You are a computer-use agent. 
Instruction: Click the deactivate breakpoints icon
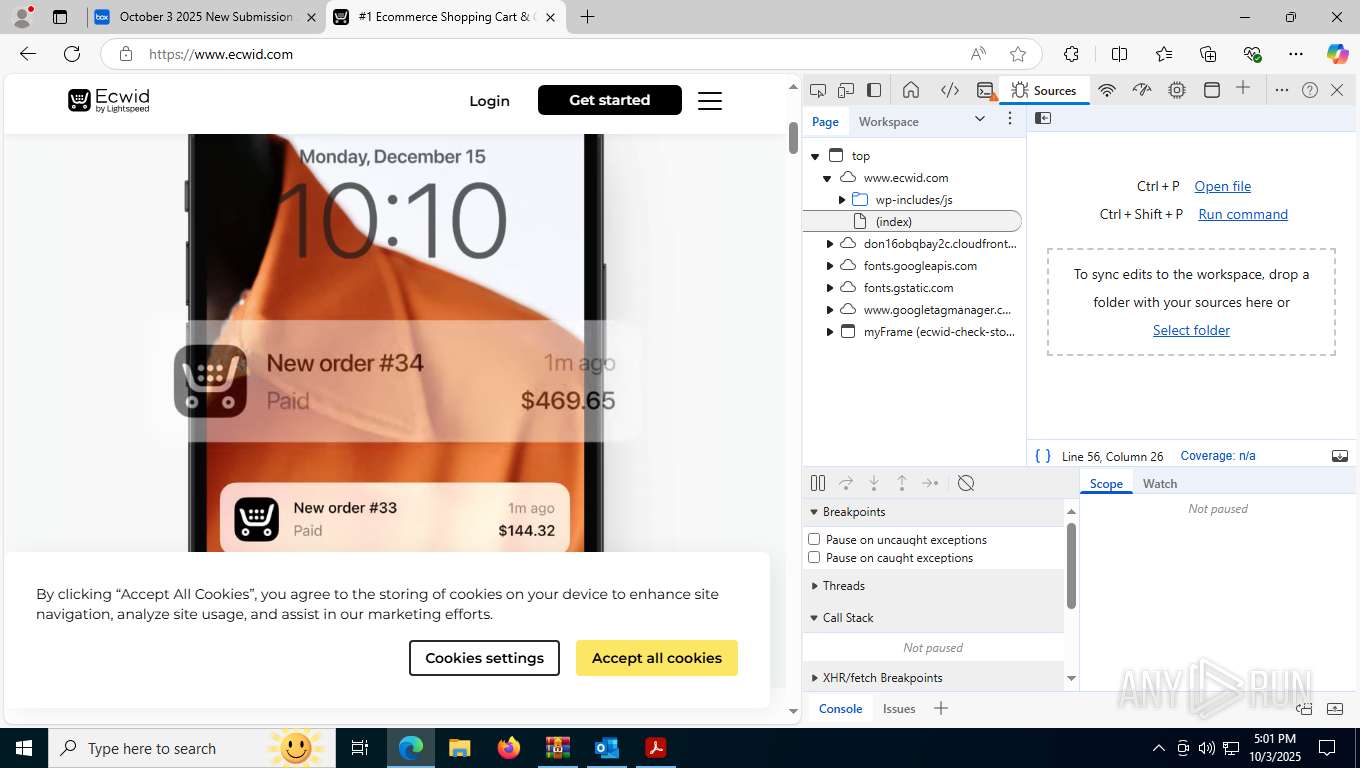coord(966,483)
